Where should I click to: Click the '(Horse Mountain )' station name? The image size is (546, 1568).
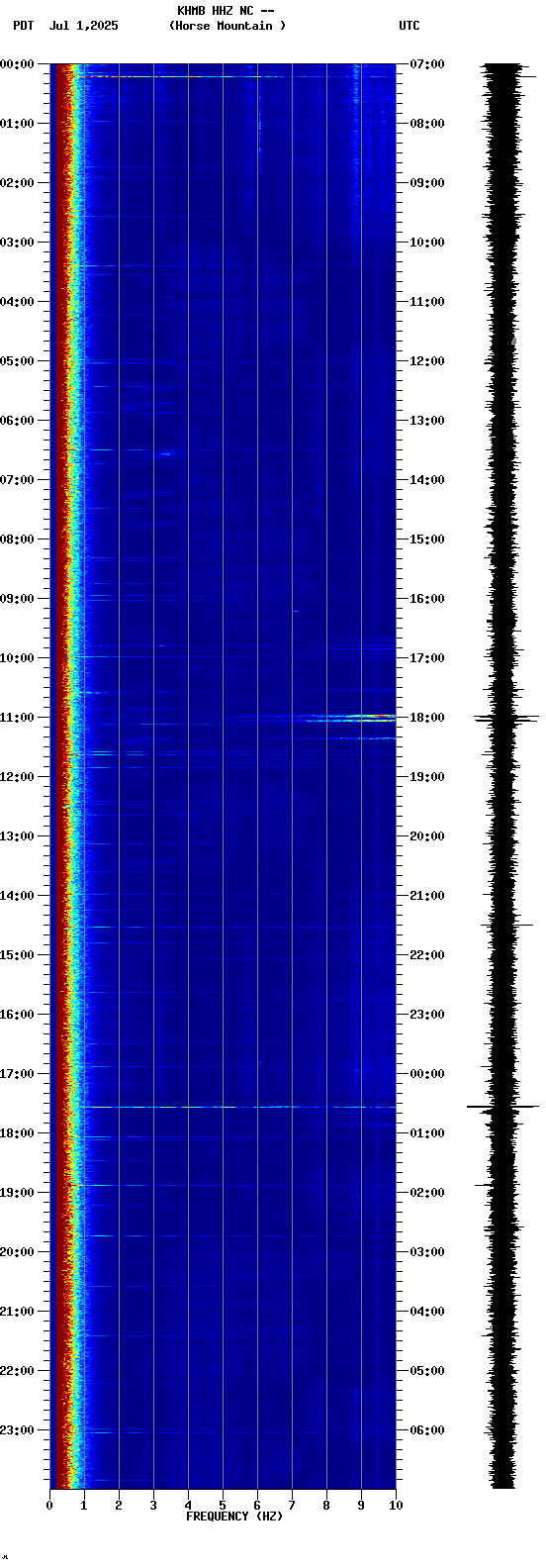[227, 26]
